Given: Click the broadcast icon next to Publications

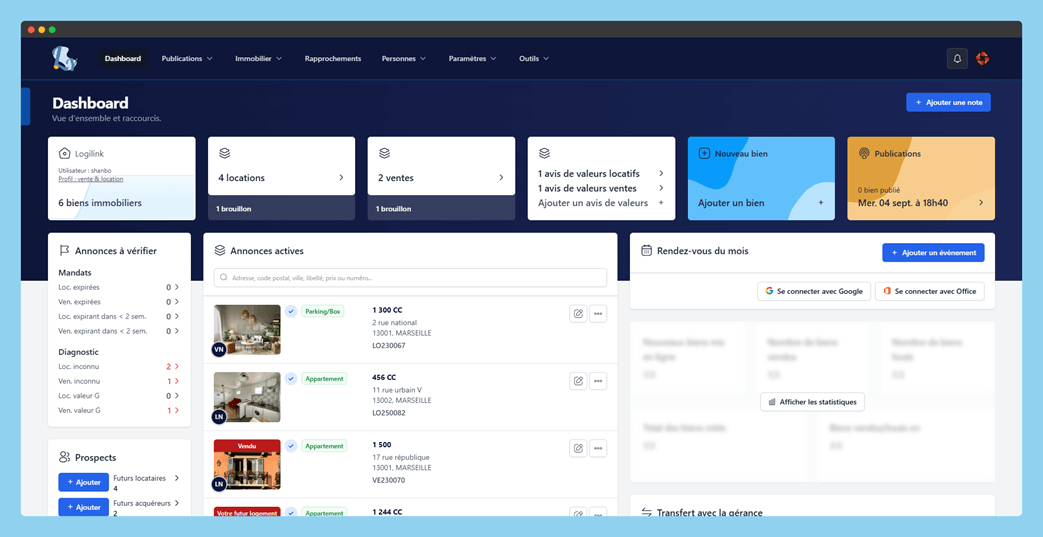Looking at the screenshot, I should pos(864,154).
